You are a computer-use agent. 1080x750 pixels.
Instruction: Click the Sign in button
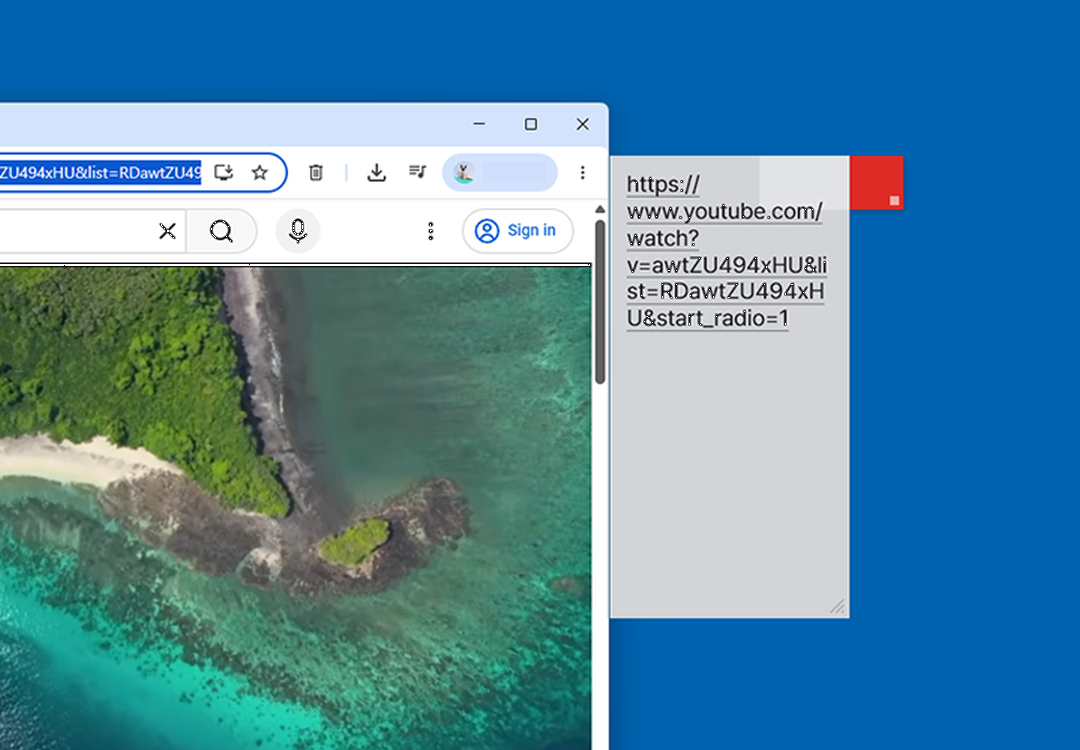click(517, 231)
